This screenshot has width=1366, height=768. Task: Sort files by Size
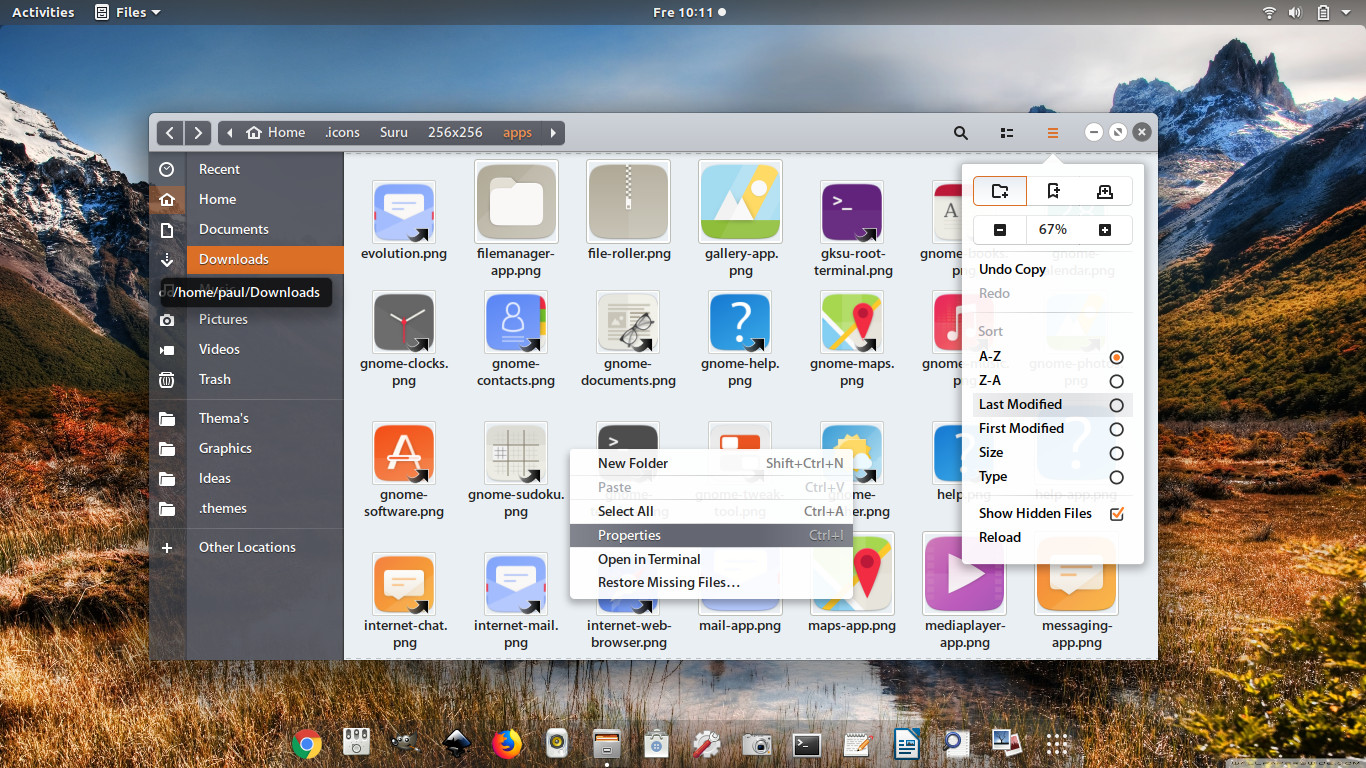pos(1052,453)
